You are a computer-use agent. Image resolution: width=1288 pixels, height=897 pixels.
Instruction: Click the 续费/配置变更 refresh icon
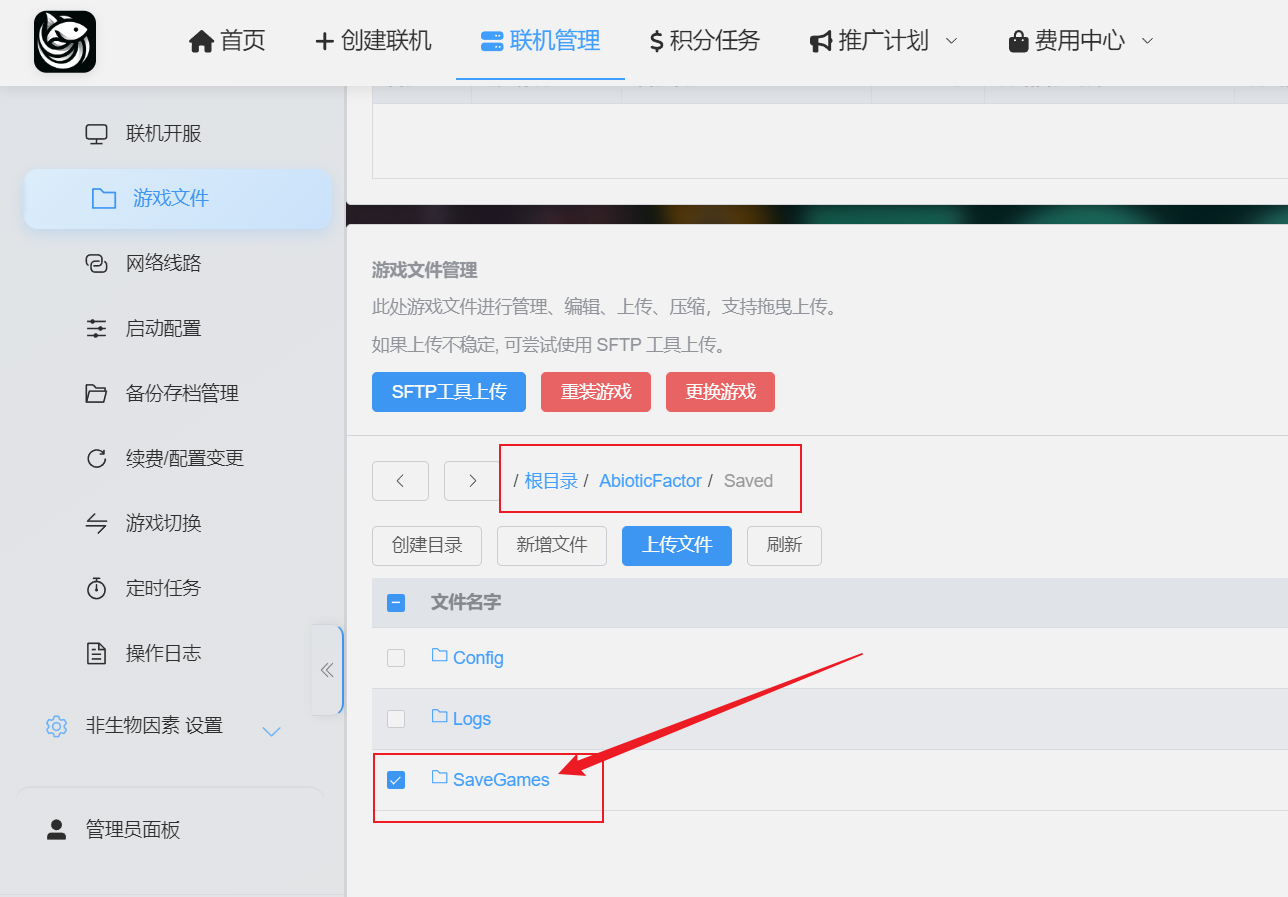click(x=96, y=458)
